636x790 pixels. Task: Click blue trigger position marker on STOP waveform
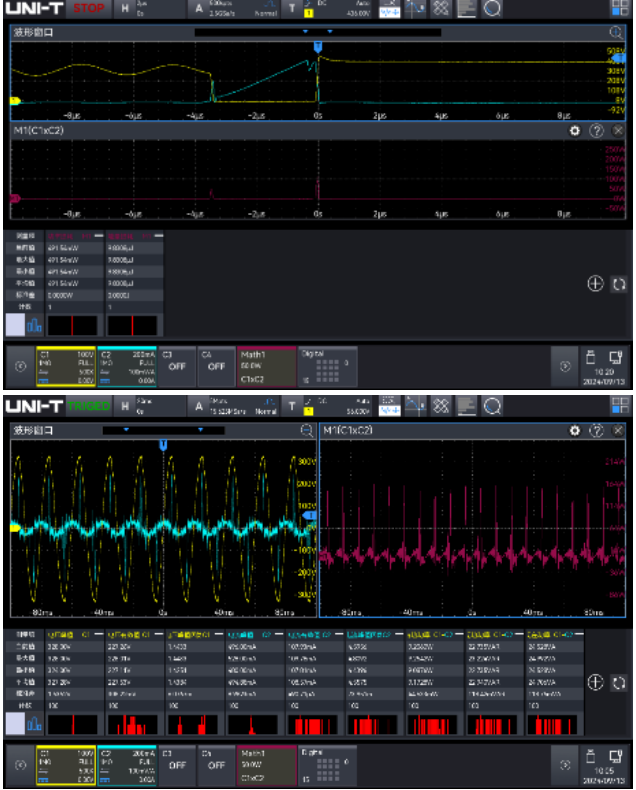tap(319, 47)
